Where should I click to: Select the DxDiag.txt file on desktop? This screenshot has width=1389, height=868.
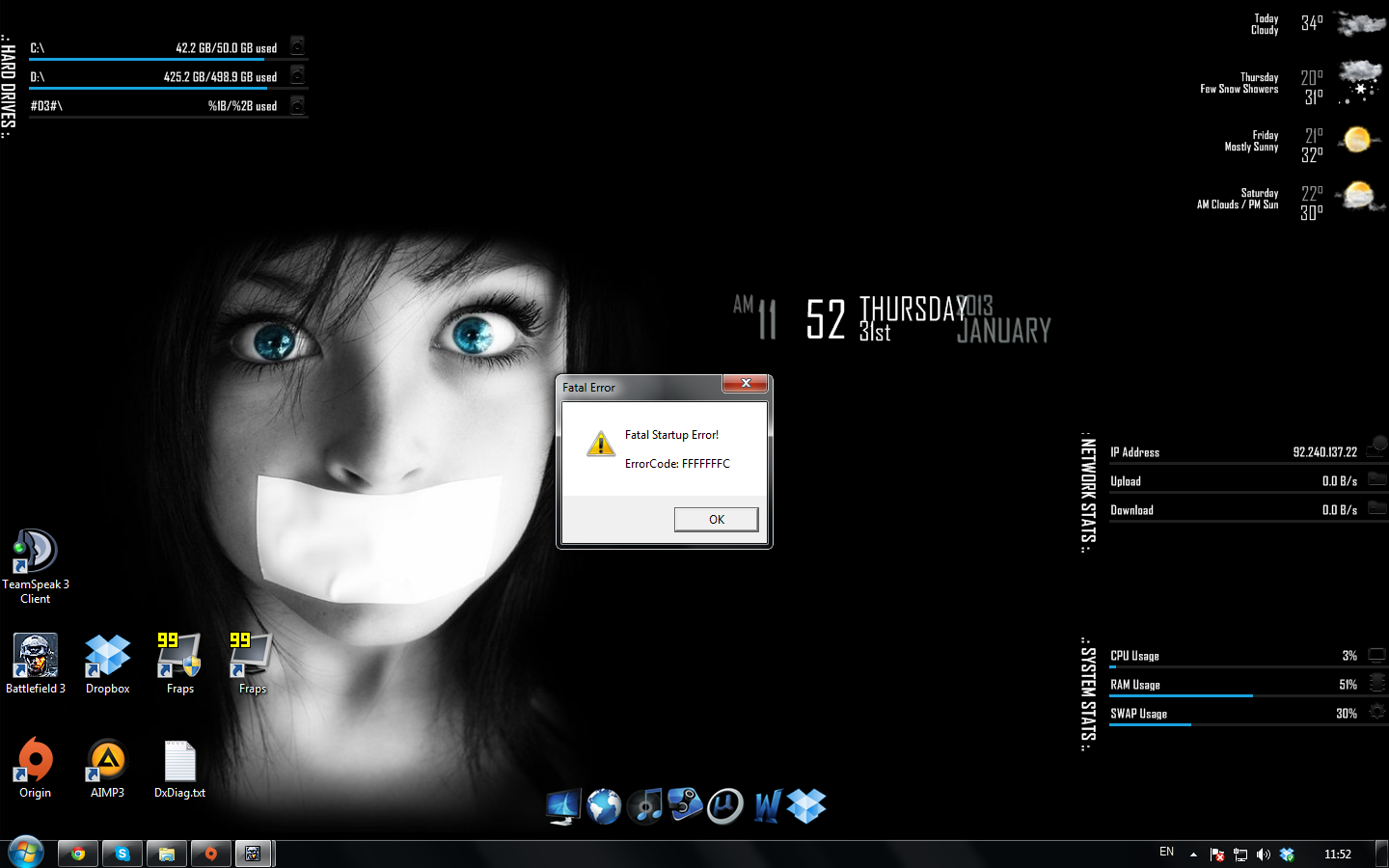179,761
